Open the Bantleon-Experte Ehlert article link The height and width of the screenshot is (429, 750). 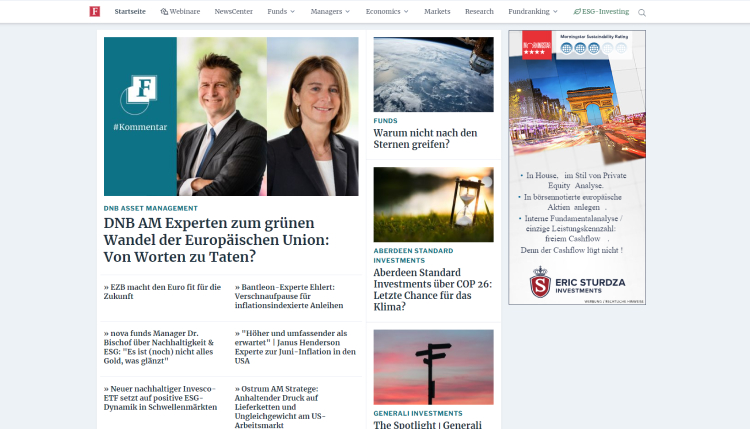(289, 296)
